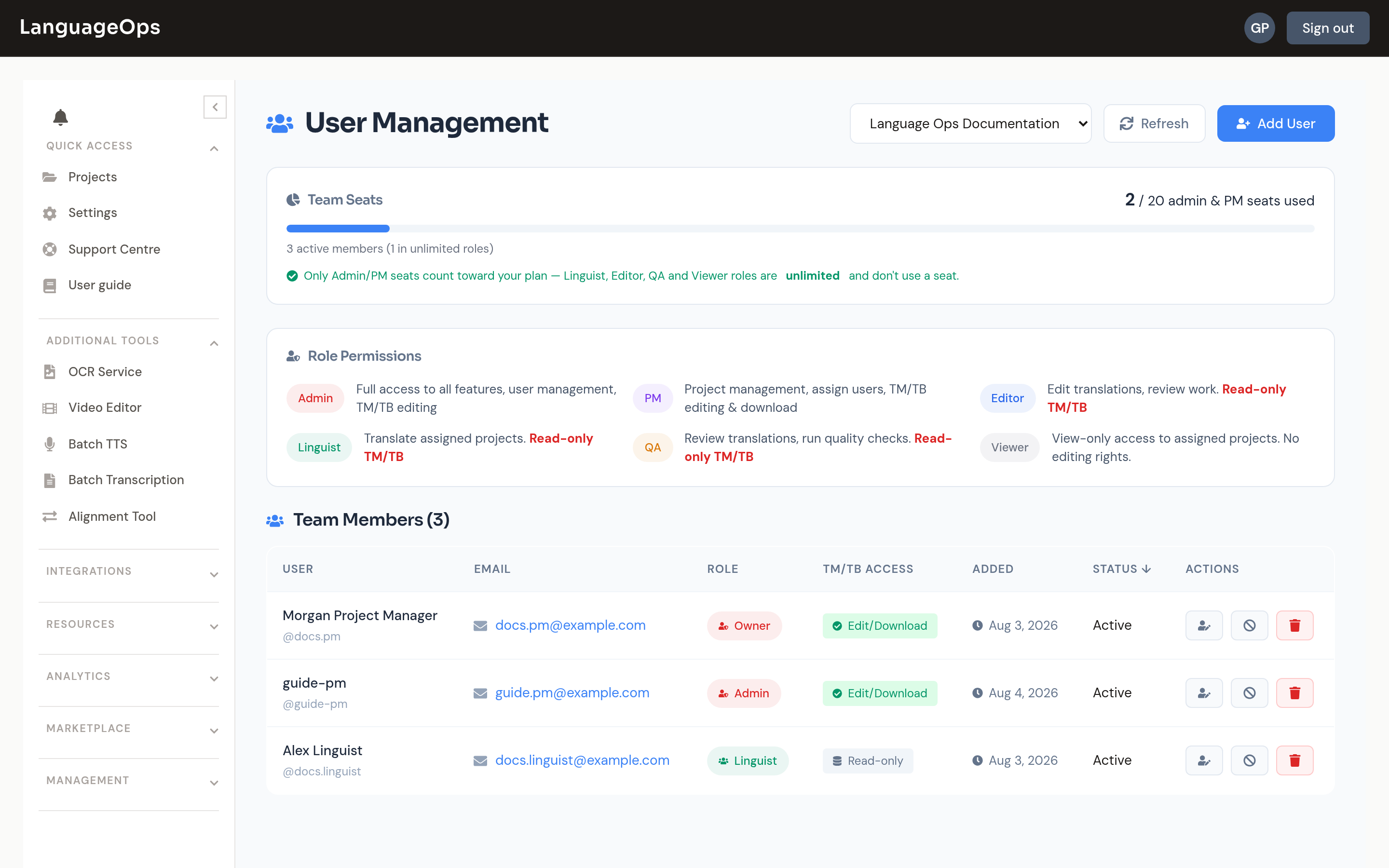Collapse the sidebar with the arrow button

click(215, 107)
